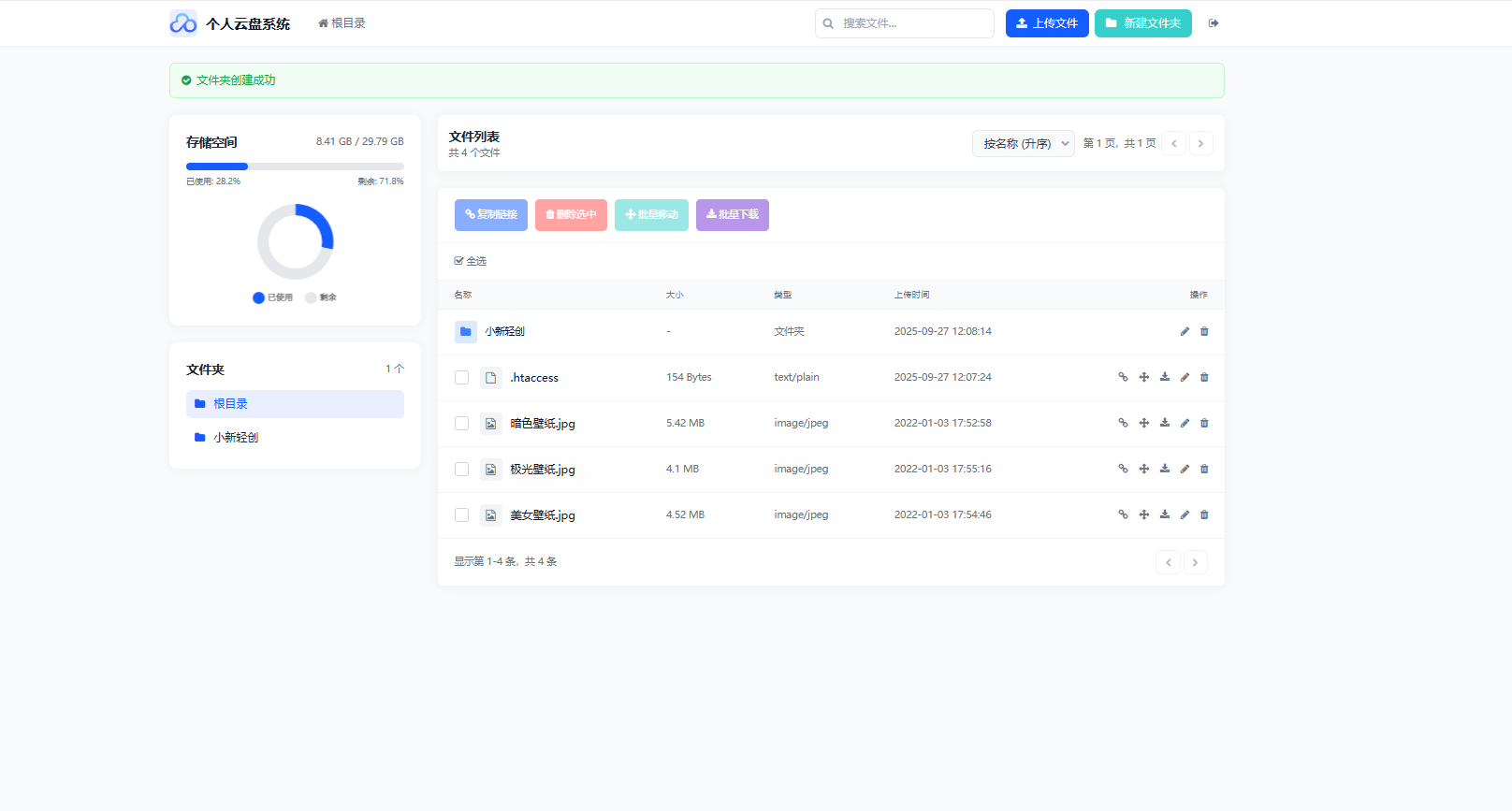Screen dimensions: 1512x811
Task: Click the 上传文件 button
Action: [x=1046, y=23]
